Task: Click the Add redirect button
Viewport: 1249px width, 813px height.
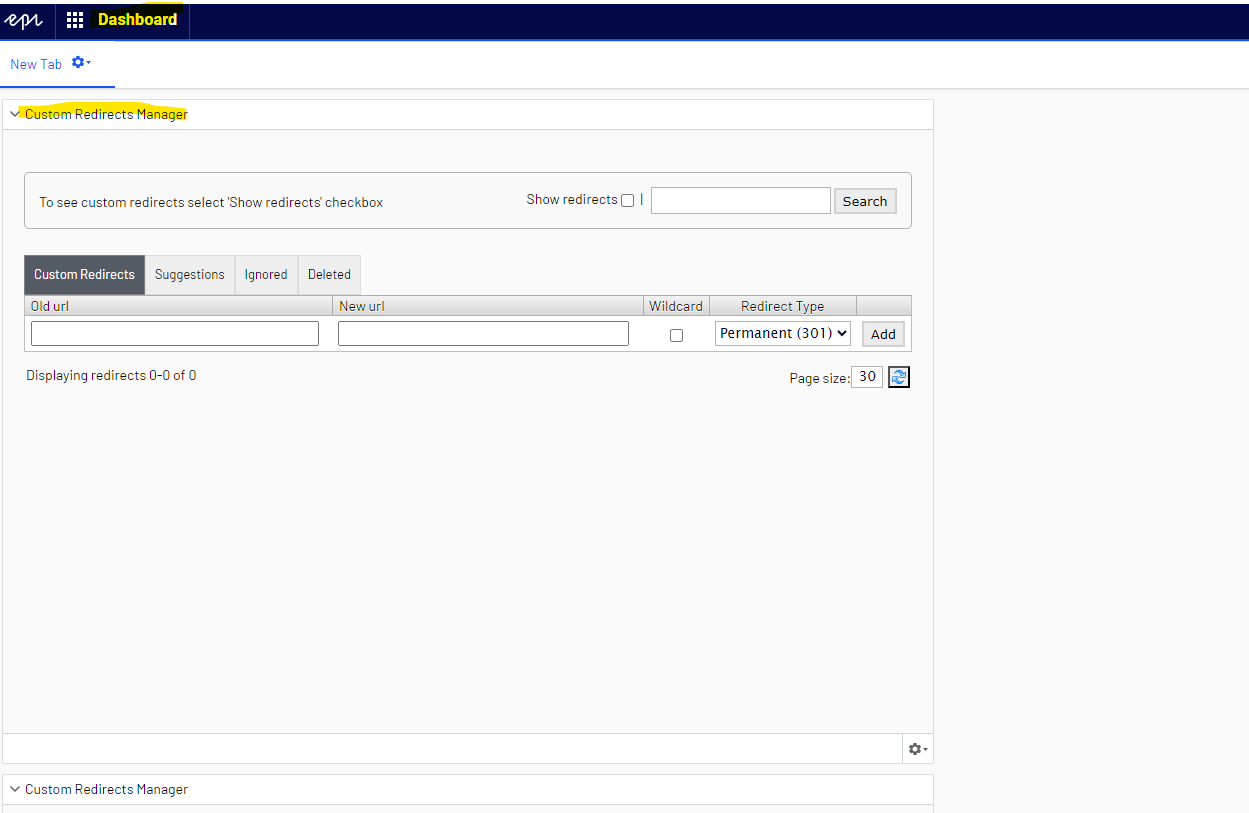Action: coord(883,335)
